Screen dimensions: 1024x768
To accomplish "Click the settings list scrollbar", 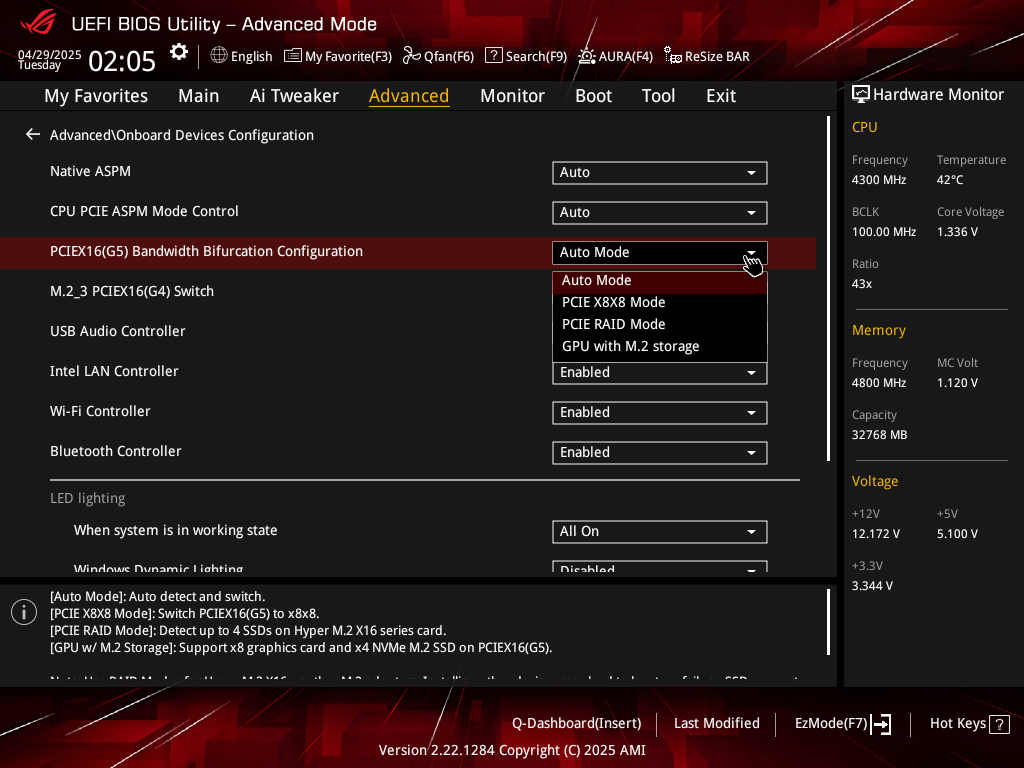I will 829,289.
